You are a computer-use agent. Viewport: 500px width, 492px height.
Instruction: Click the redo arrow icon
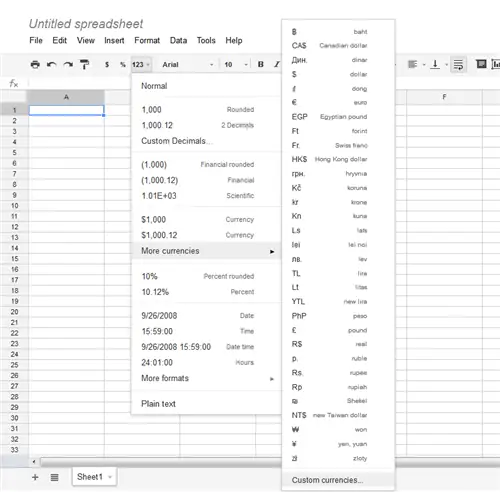68,64
